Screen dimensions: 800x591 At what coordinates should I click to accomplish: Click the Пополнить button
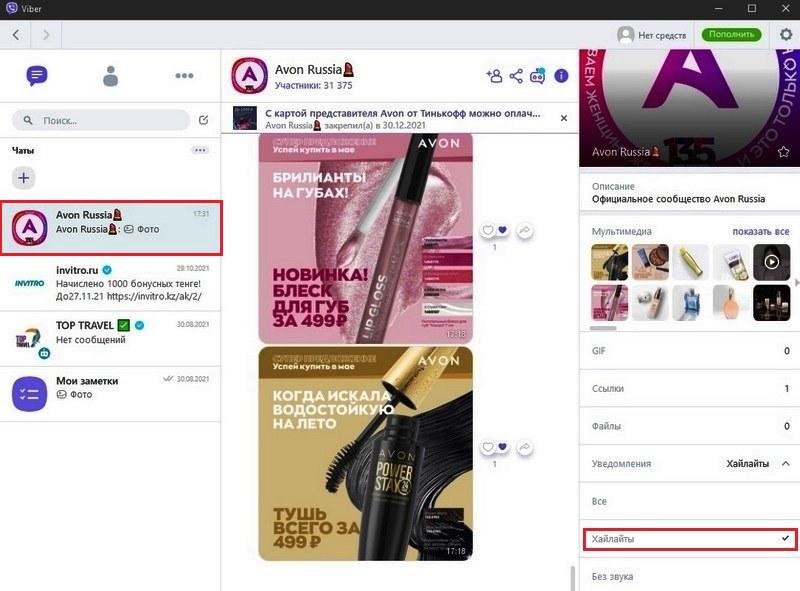click(731, 35)
